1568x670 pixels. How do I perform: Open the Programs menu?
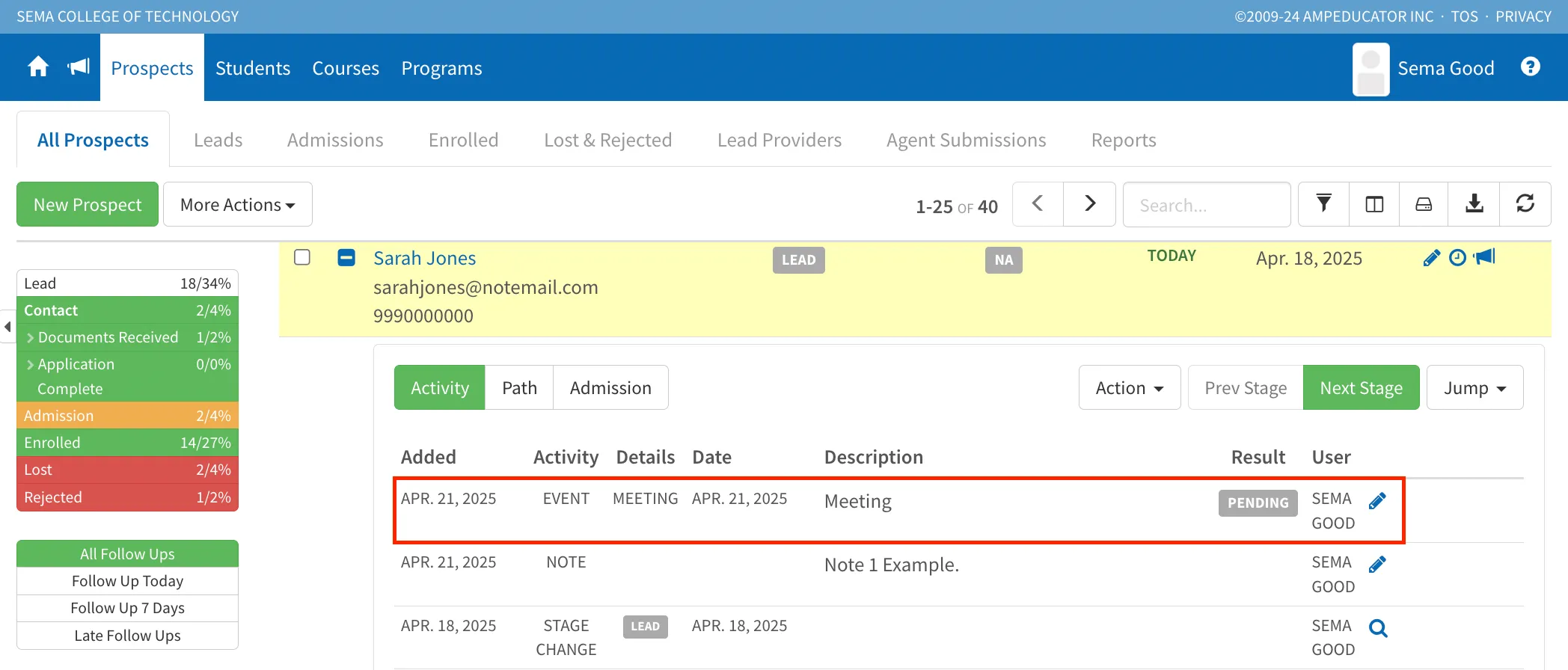(441, 68)
